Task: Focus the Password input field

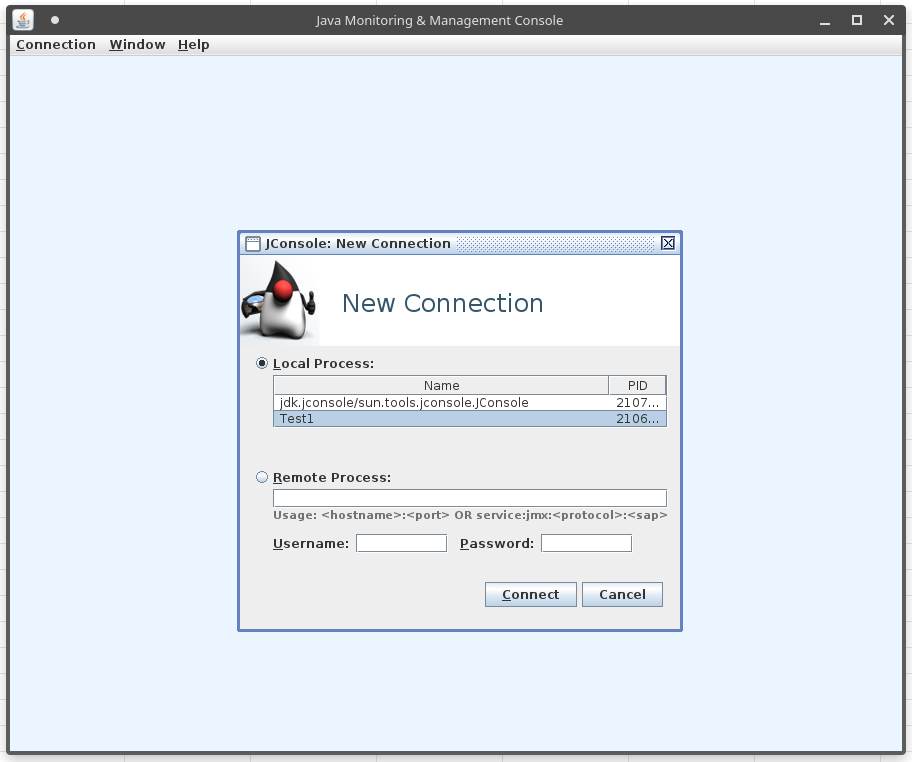Action: click(586, 543)
